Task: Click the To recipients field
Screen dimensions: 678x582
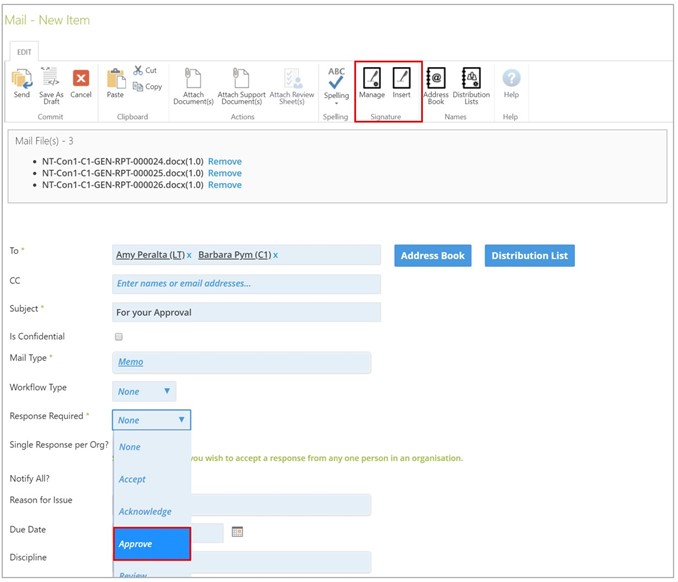Action: [246, 255]
